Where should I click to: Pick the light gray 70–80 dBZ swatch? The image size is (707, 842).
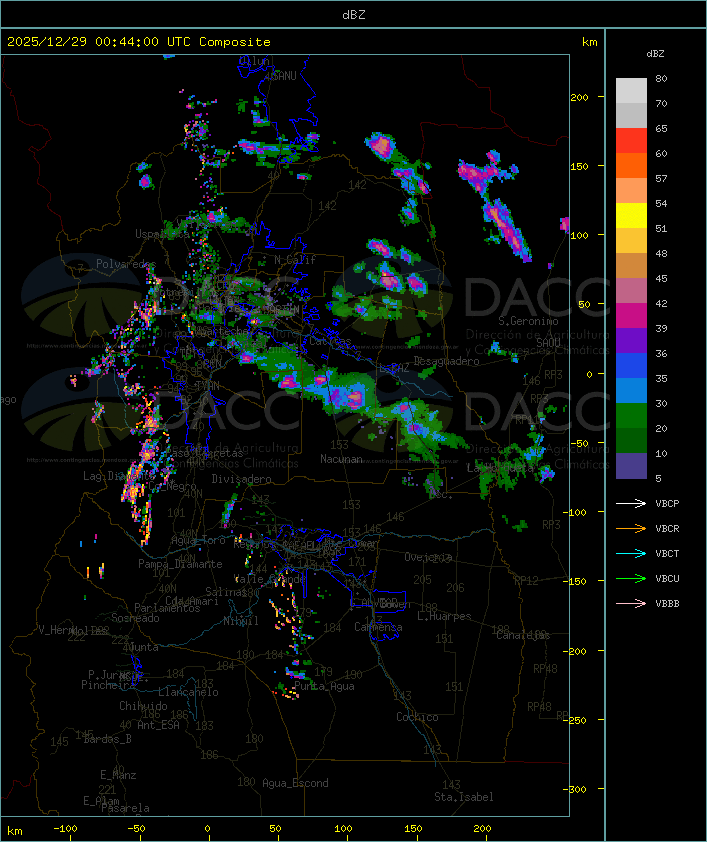click(x=631, y=90)
